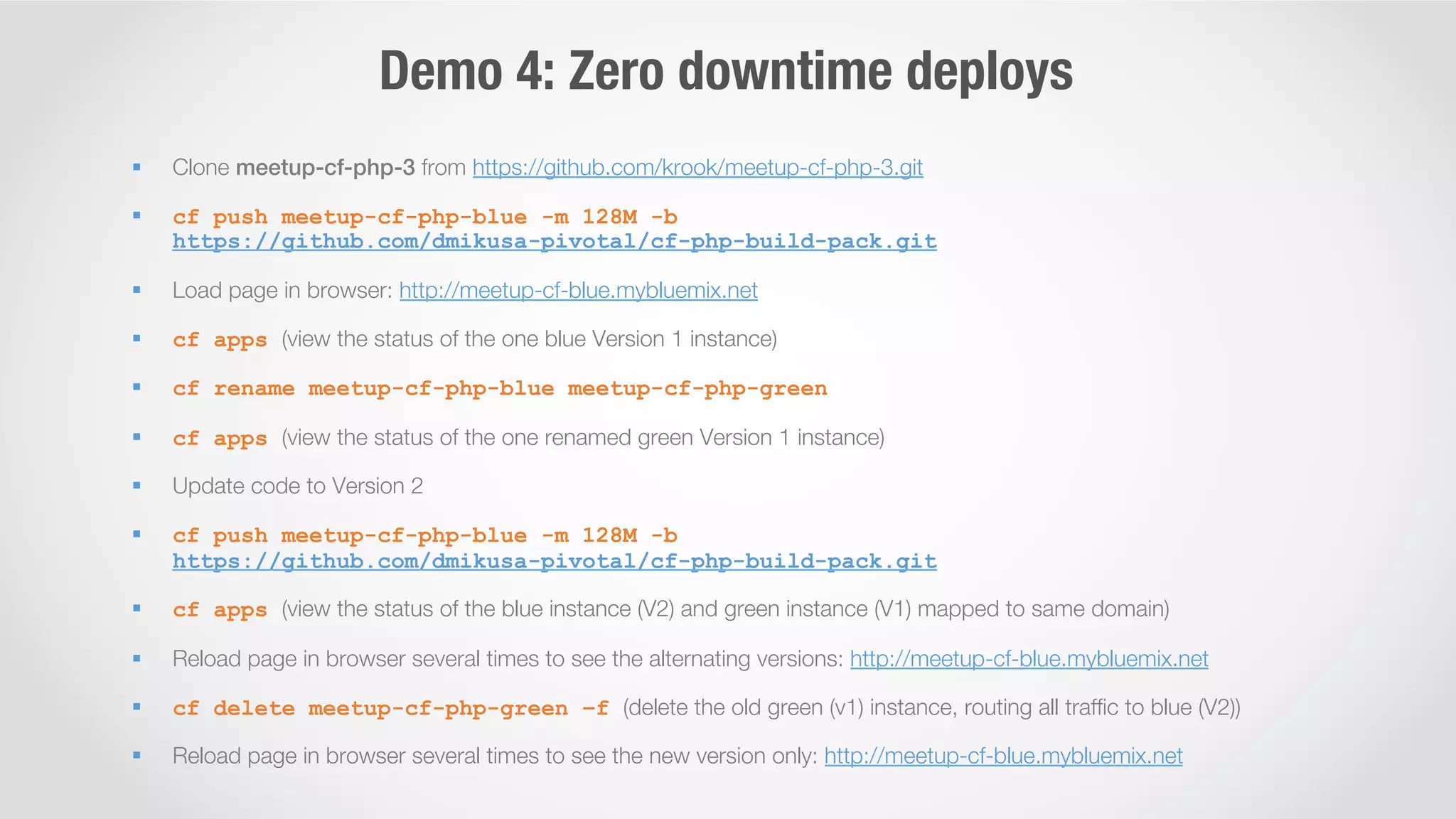The height and width of the screenshot is (819, 1456).
Task: Click the text 'Update code to Version 2'
Action: pyautogui.click(x=298, y=486)
